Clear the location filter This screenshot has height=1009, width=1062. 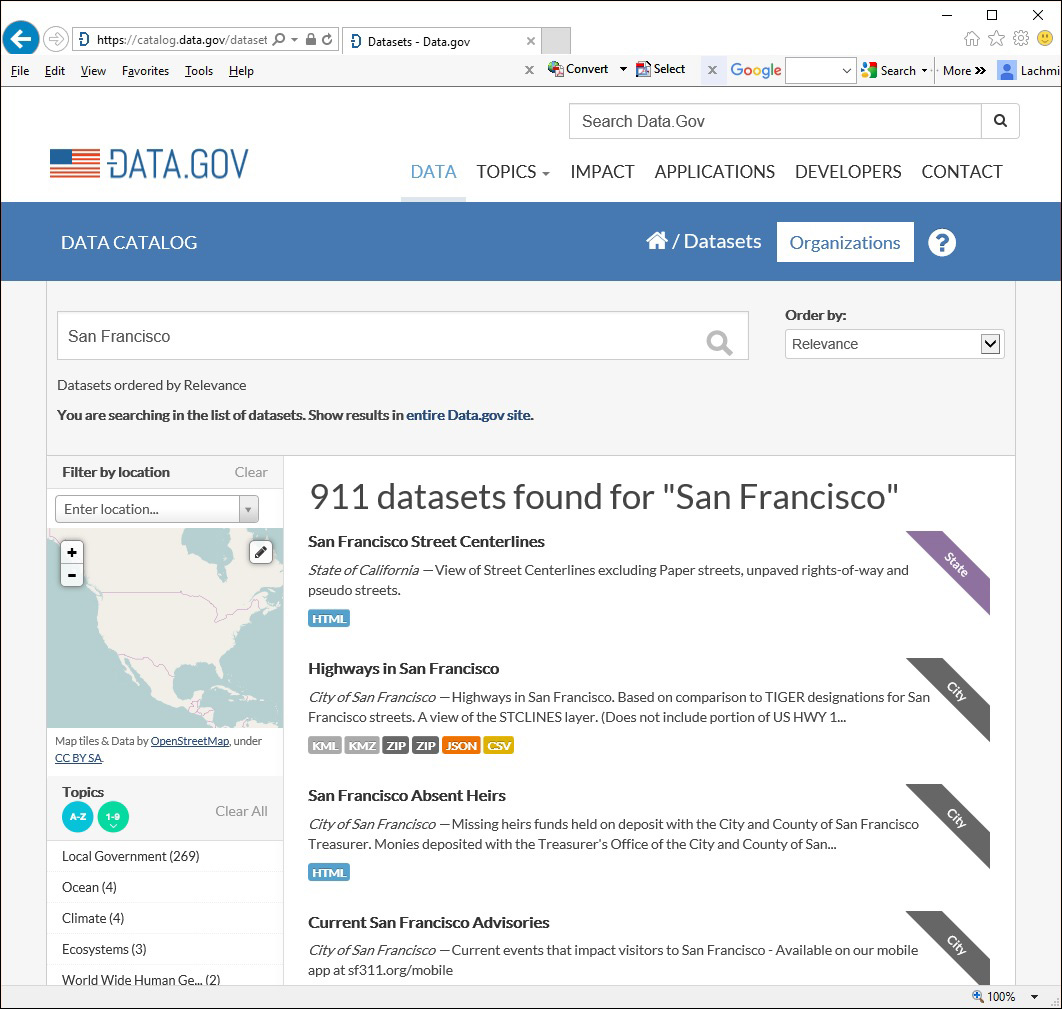251,472
